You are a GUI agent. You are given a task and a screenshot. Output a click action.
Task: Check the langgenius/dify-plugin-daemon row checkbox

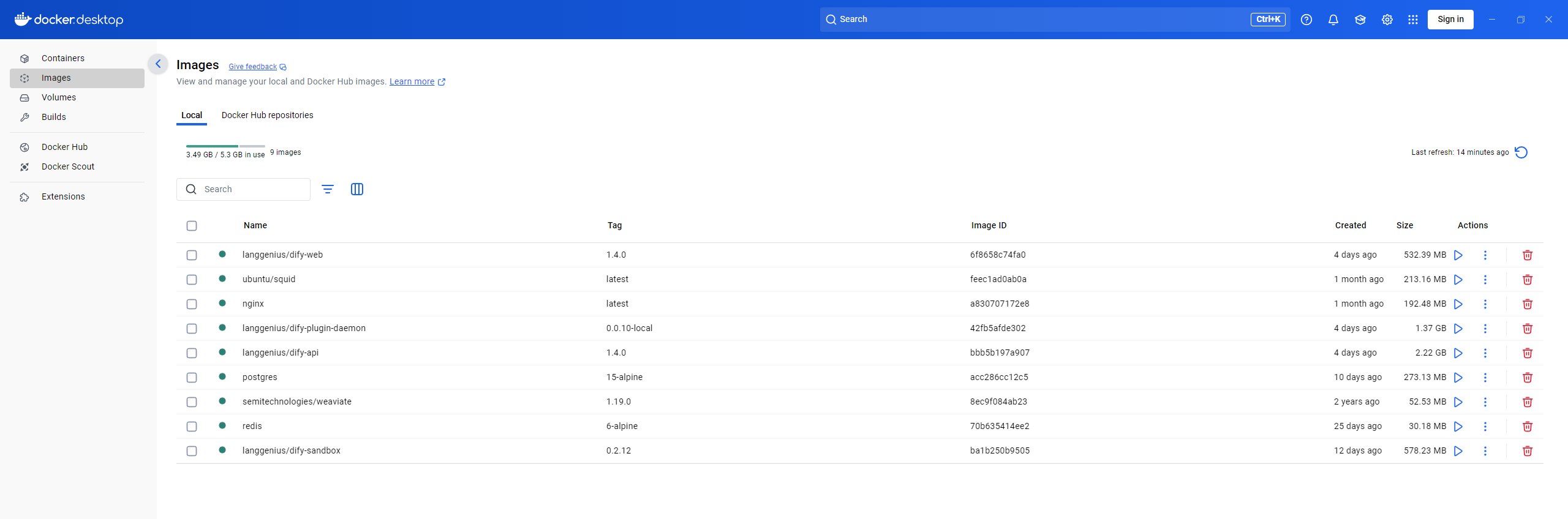coord(192,329)
